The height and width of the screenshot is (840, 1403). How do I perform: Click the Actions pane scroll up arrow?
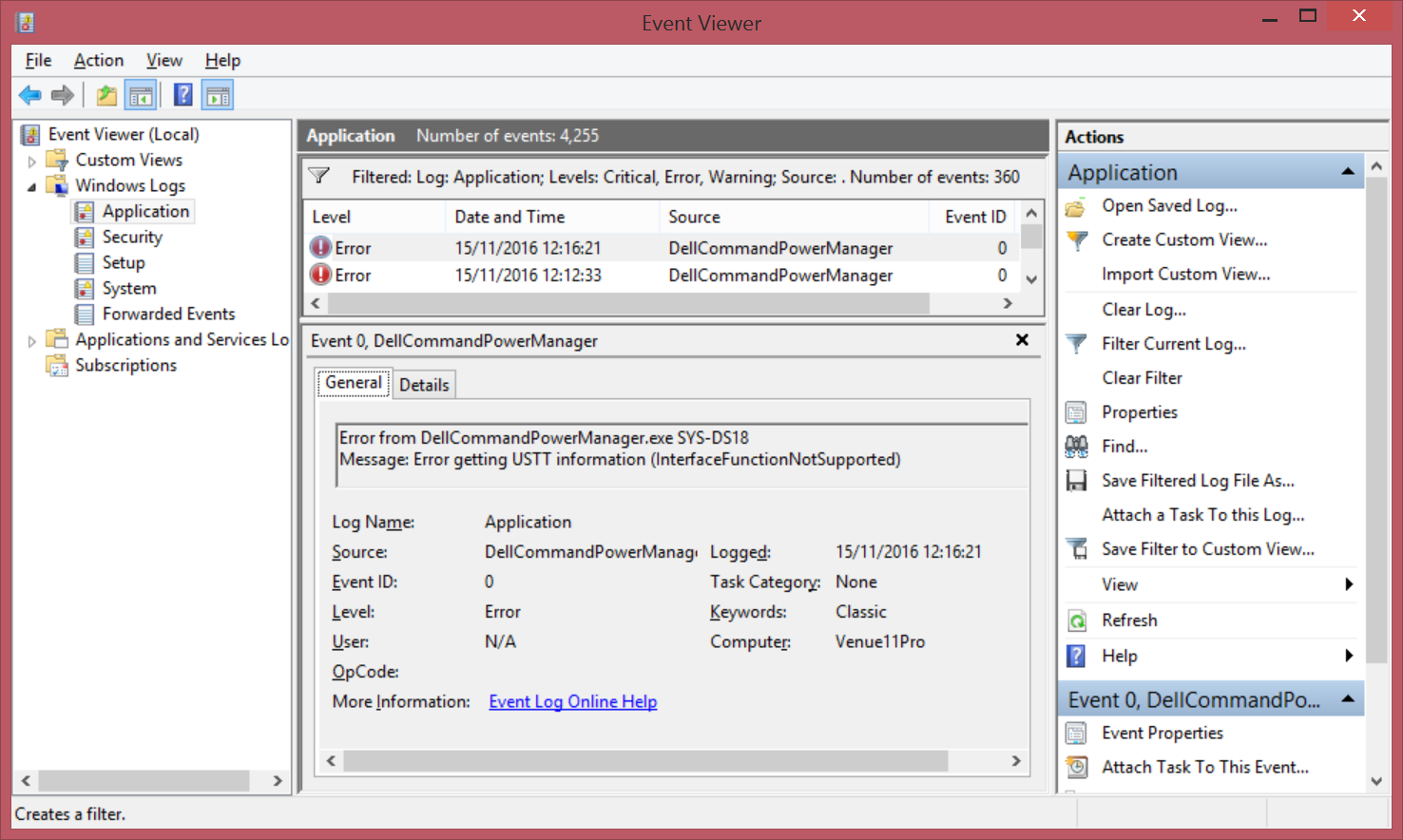pyautogui.click(x=1376, y=166)
